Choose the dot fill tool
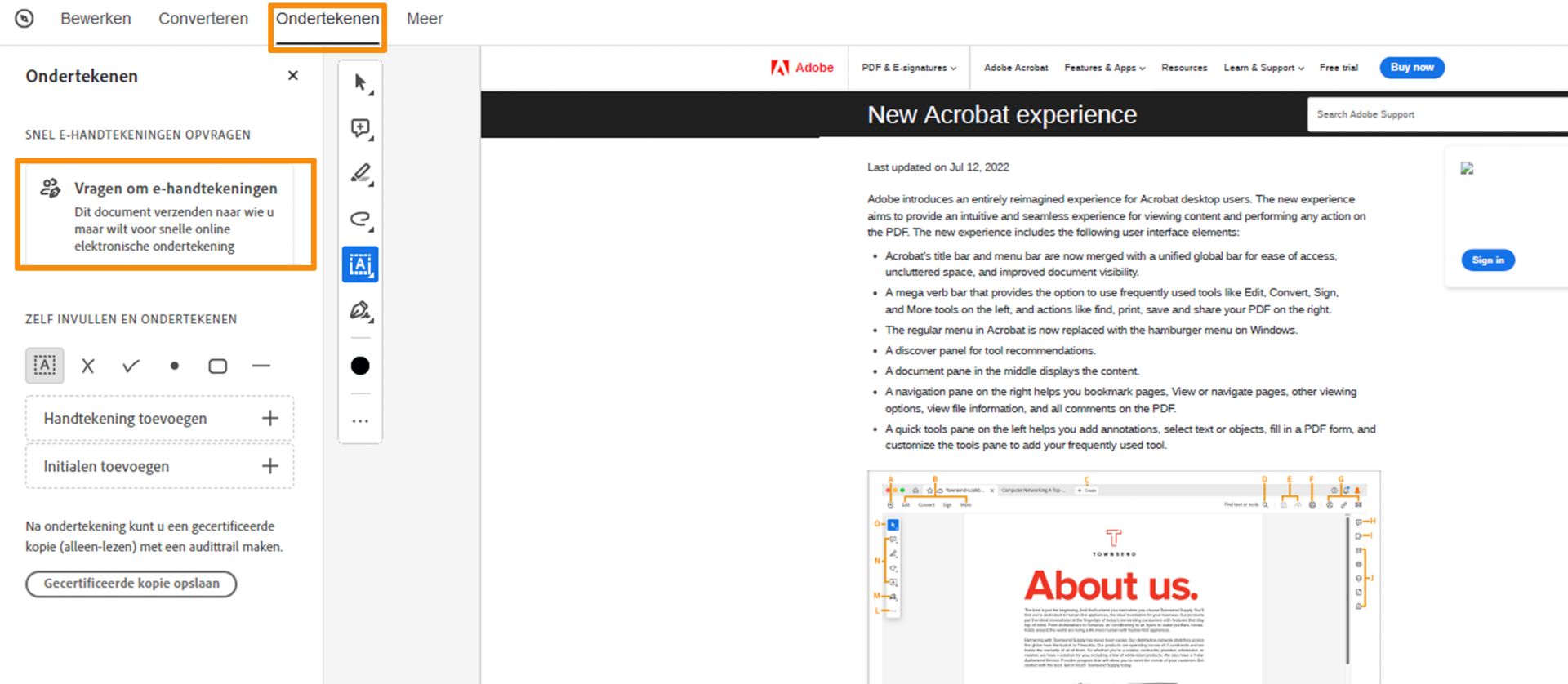 pyautogui.click(x=174, y=366)
